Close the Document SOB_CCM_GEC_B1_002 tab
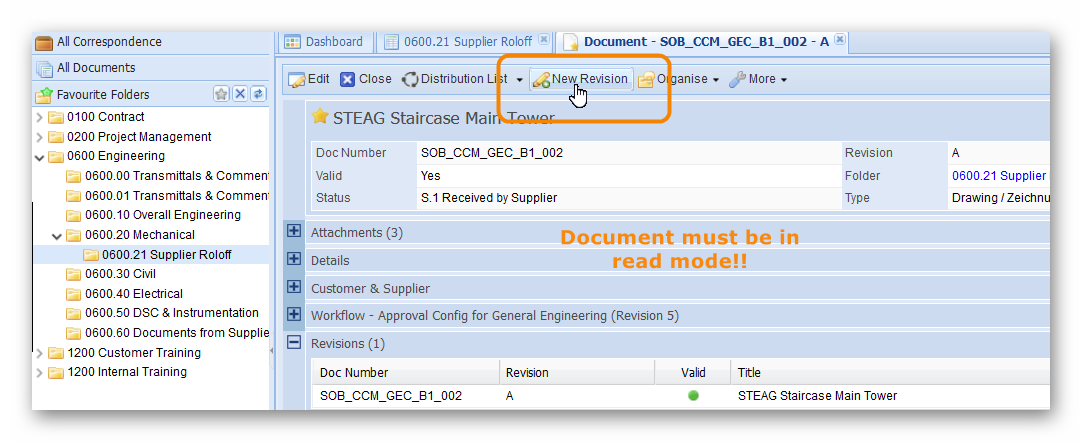This screenshot has height=442, width=1082. [x=840, y=40]
